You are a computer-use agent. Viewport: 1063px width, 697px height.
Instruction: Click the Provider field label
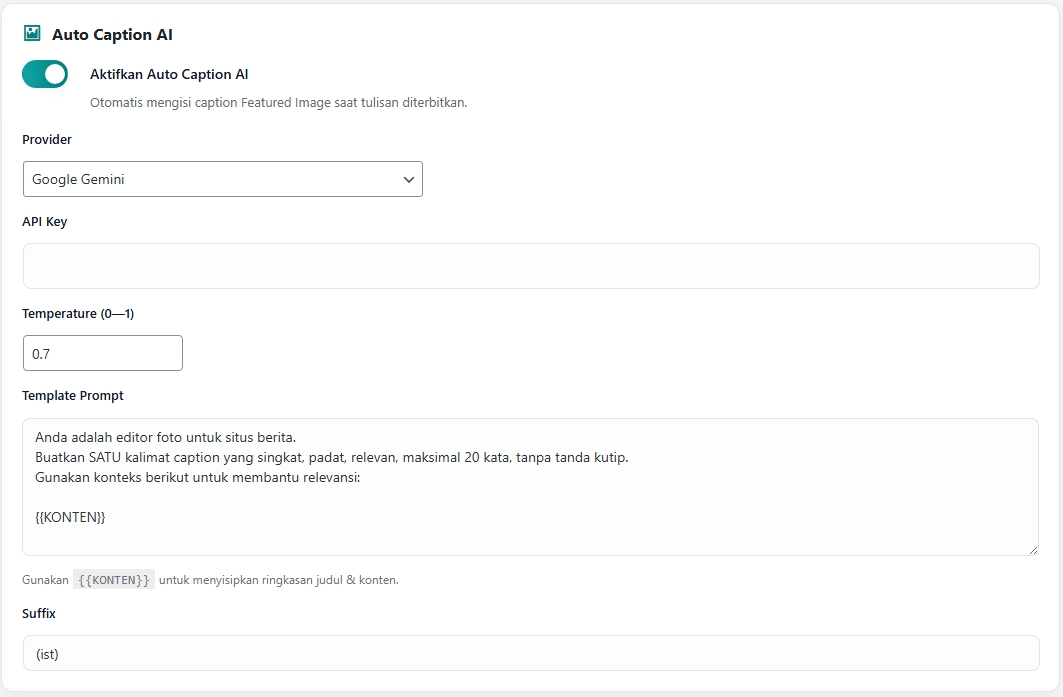click(x=47, y=140)
